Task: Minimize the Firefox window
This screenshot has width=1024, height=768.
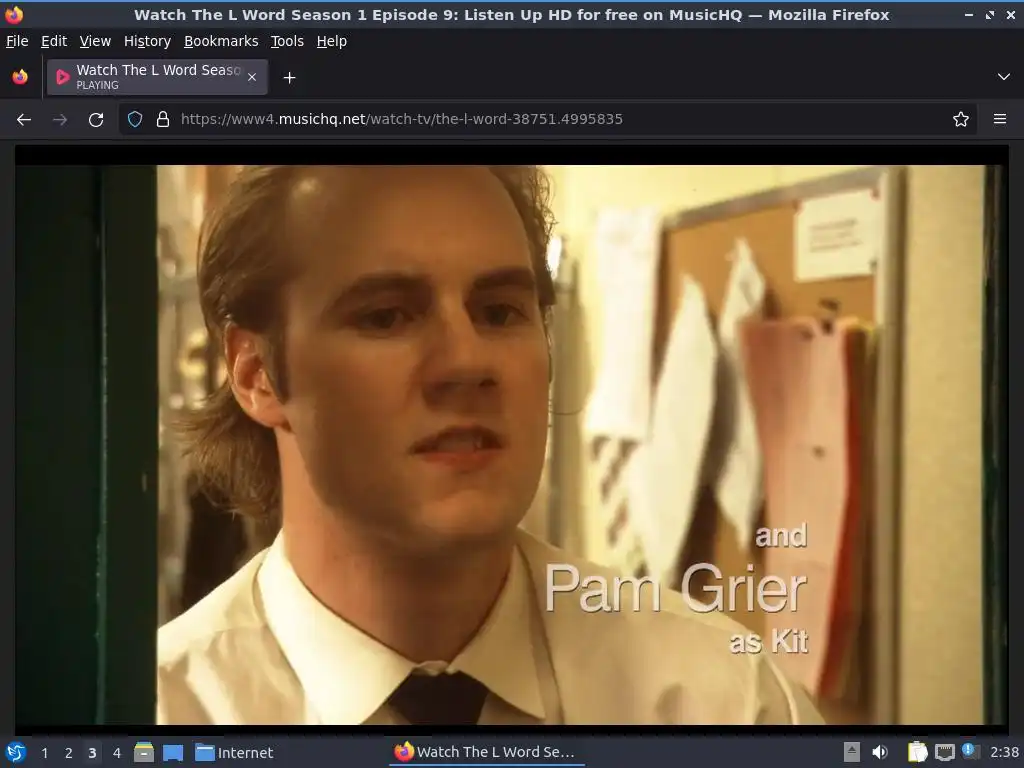Action: [969, 14]
